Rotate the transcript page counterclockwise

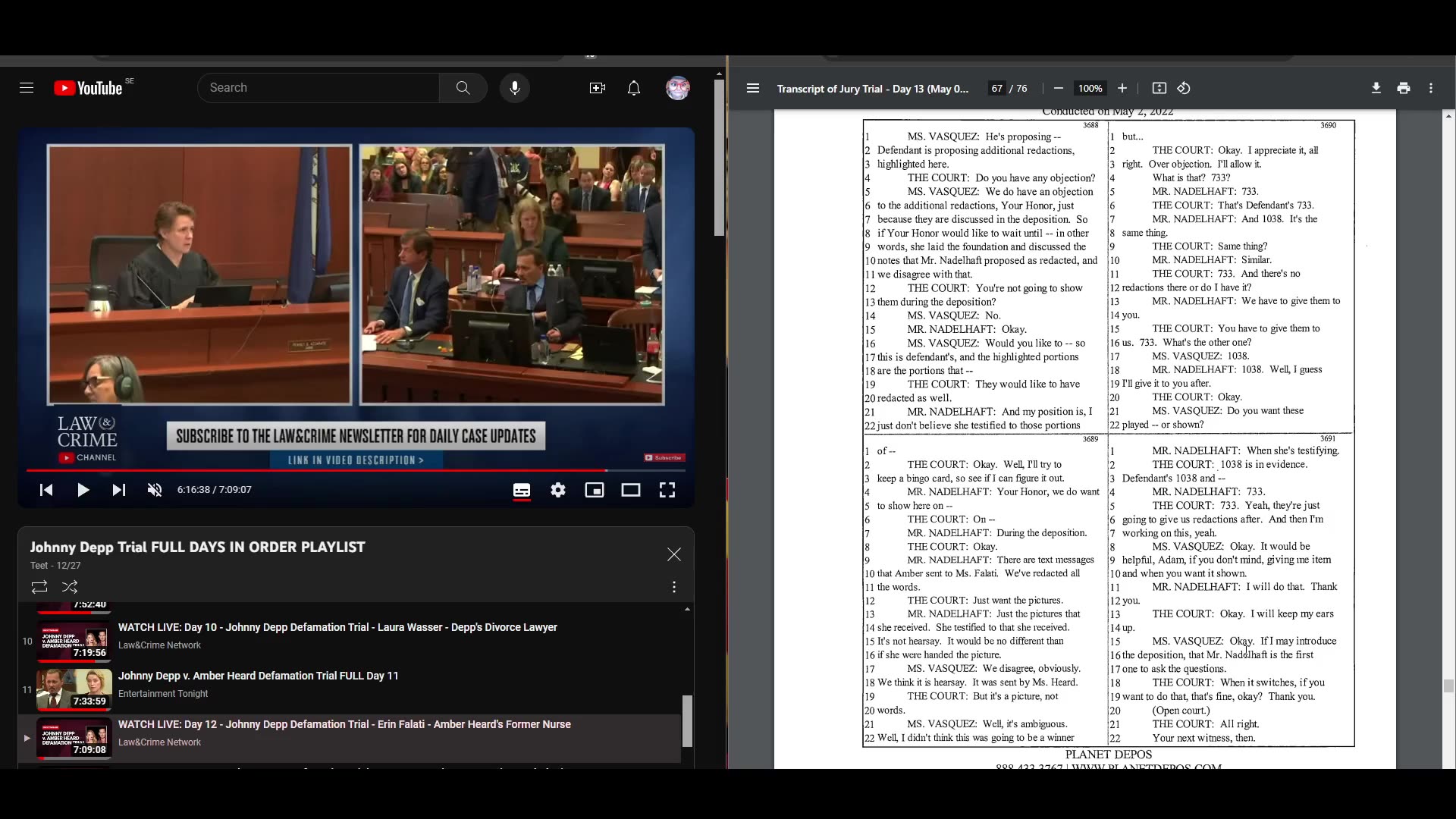[1184, 88]
